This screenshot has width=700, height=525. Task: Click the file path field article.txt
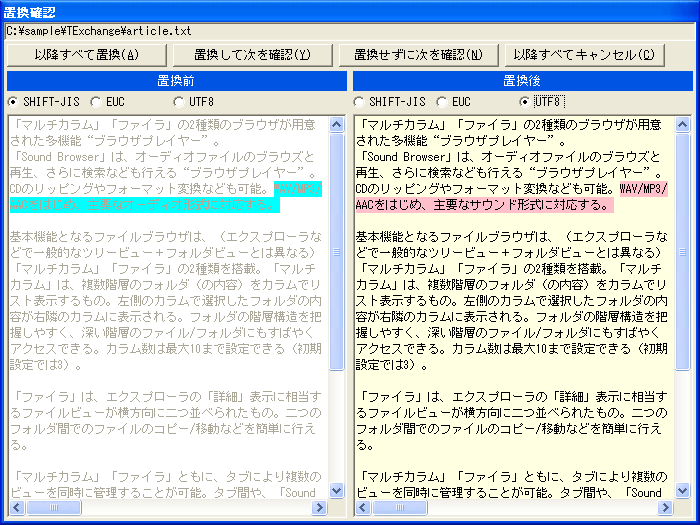pyautogui.click(x=350, y=31)
